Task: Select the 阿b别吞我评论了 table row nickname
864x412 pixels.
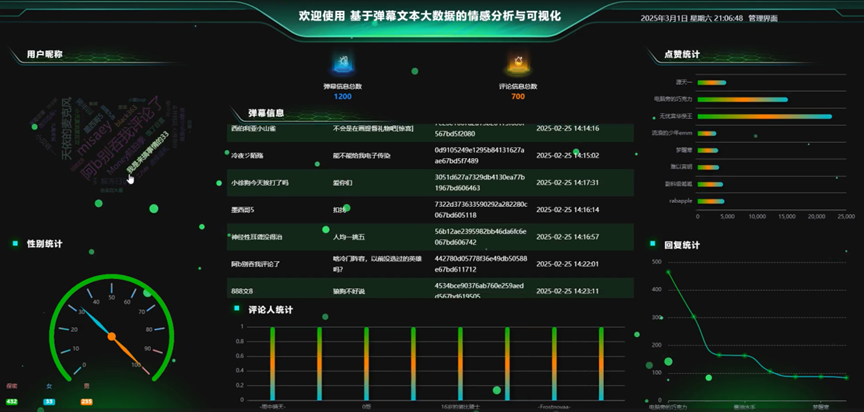Action: click(x=255, y=264)
